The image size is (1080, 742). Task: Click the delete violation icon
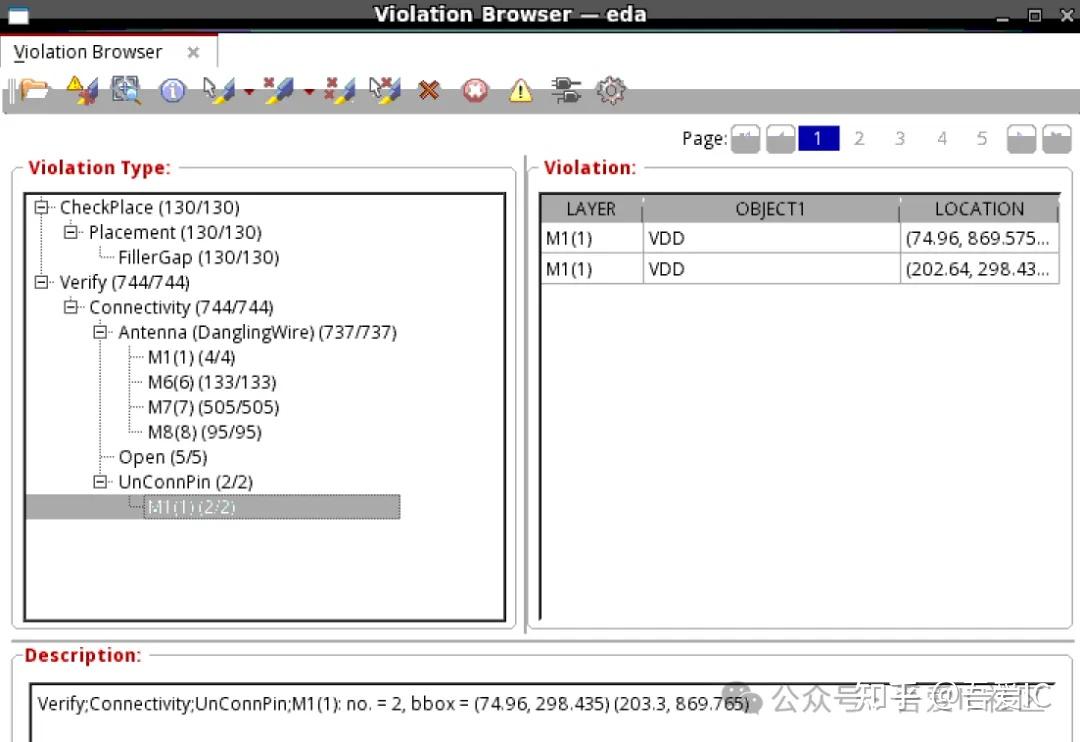(x=428, y=90)
